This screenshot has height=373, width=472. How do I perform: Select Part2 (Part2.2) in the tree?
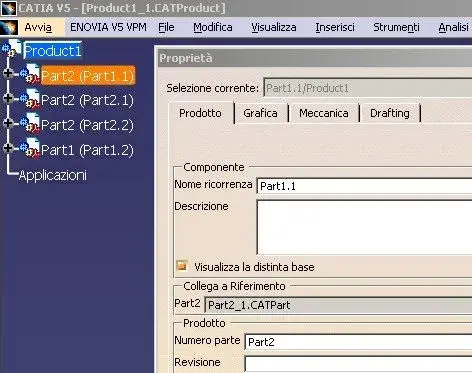pyautogui.click(x=87, y=125)
